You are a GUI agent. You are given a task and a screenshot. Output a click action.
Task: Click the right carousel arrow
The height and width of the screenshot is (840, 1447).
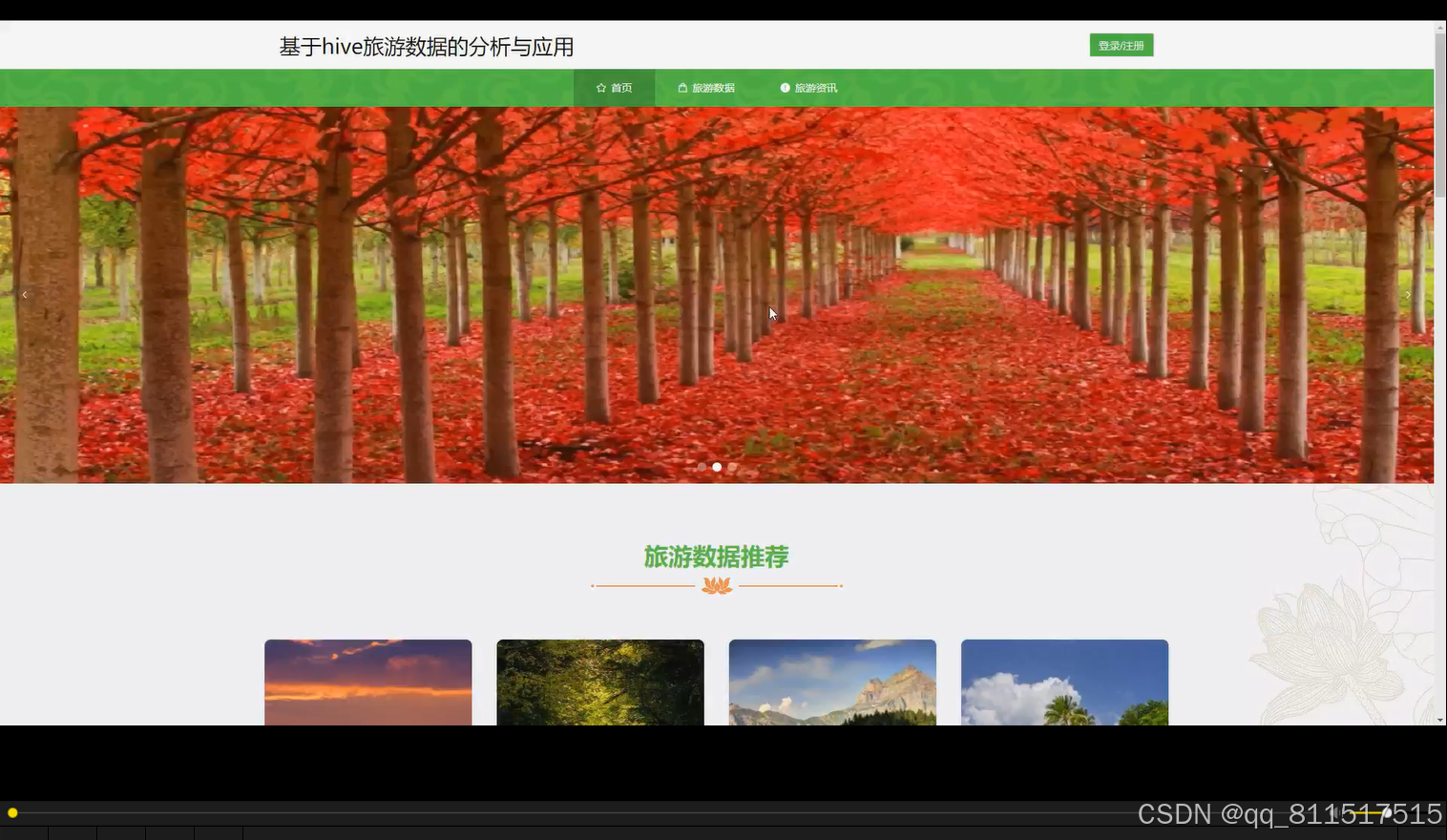click(1408, 294)
